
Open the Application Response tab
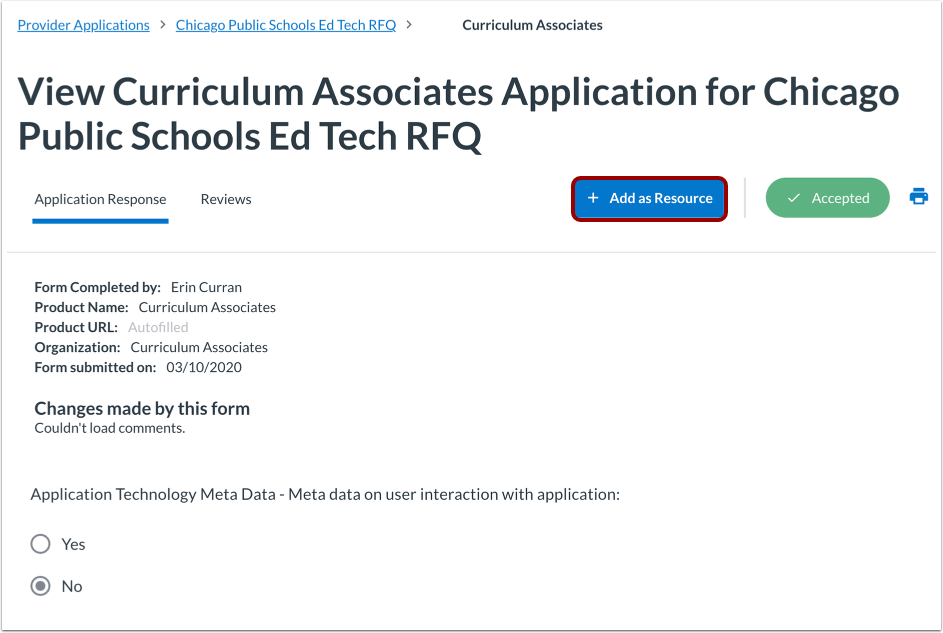coord(100,200)
